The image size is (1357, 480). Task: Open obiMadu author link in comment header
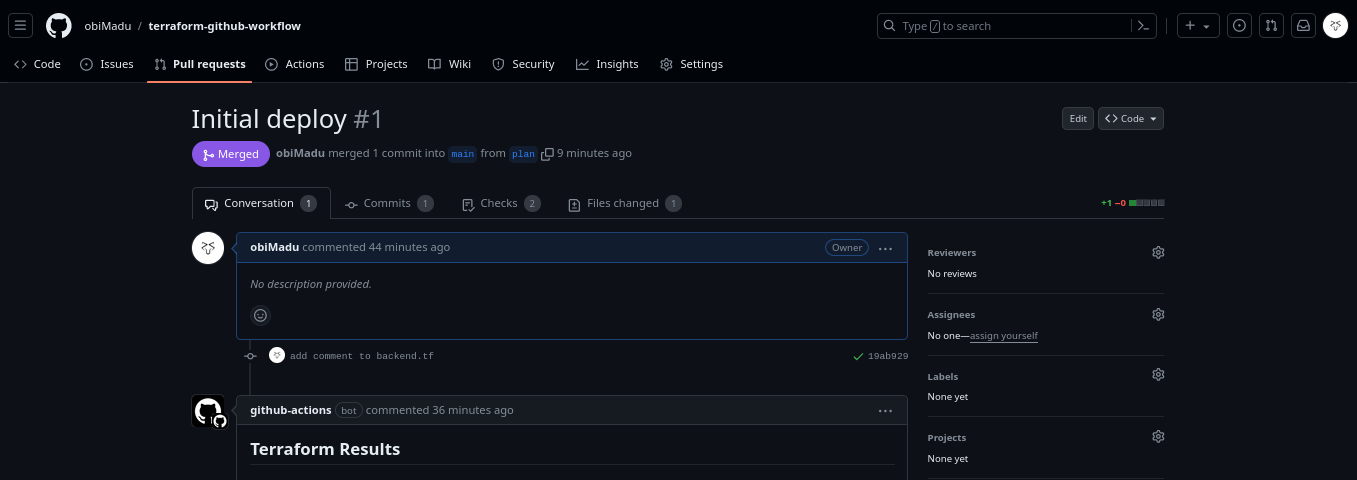point(275,247)
